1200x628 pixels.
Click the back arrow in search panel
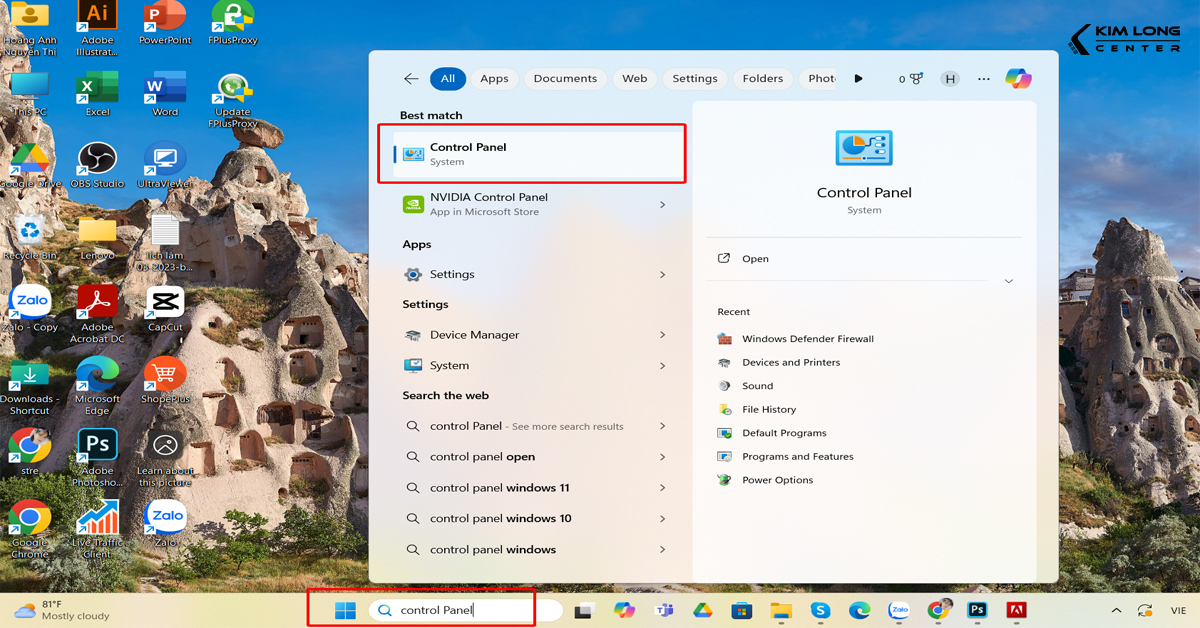[x=411, y=79]
